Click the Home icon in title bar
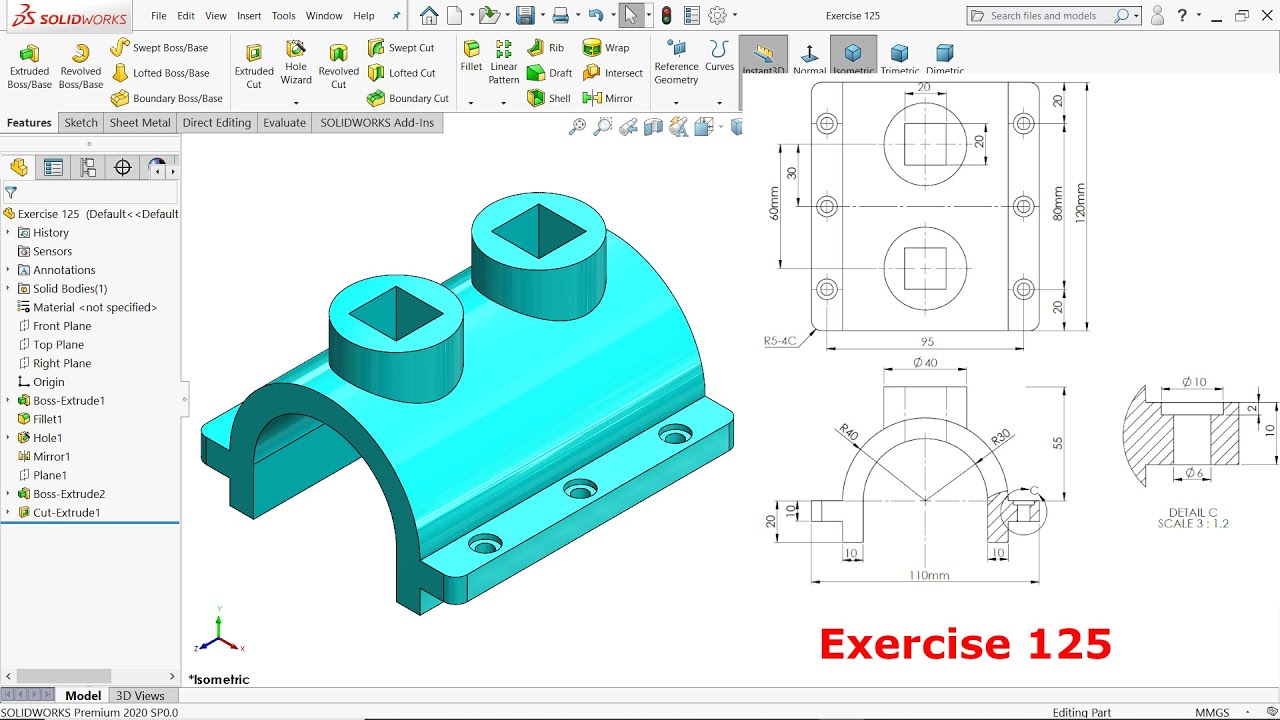Screen dimensions: 1280x720 coord(429,15)
